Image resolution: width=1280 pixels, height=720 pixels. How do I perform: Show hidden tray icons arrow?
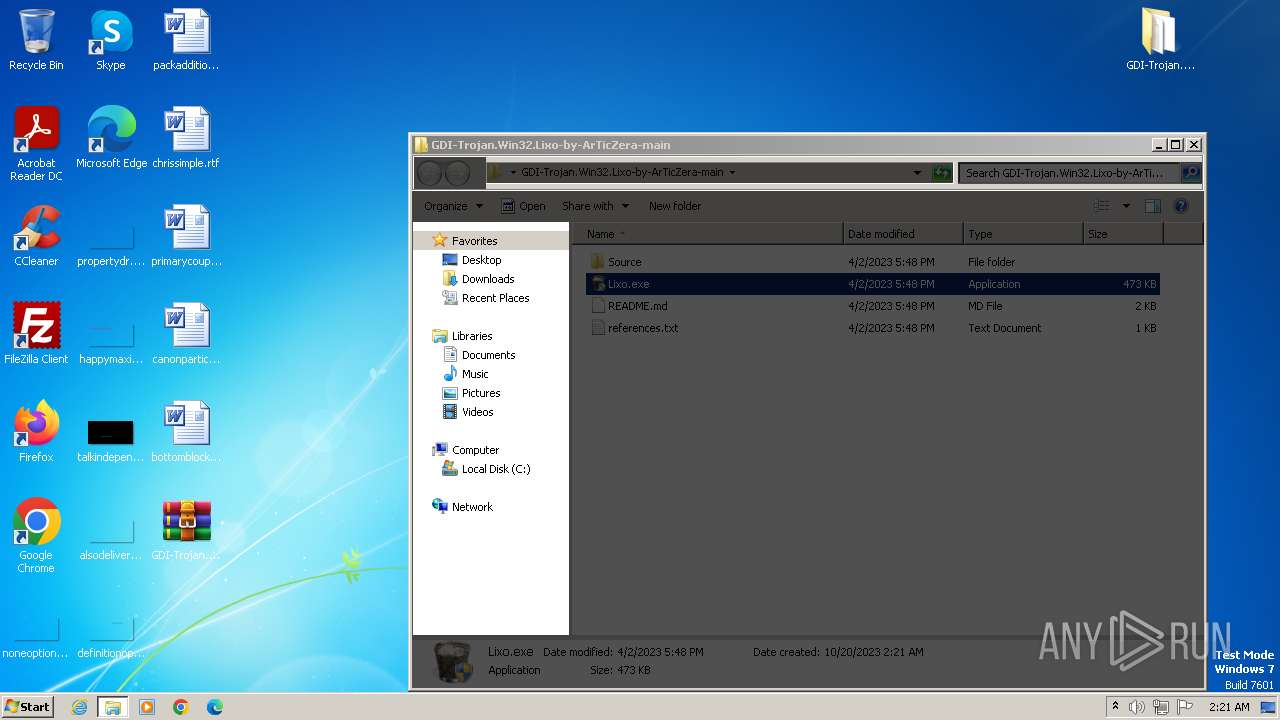[1115, 706]
